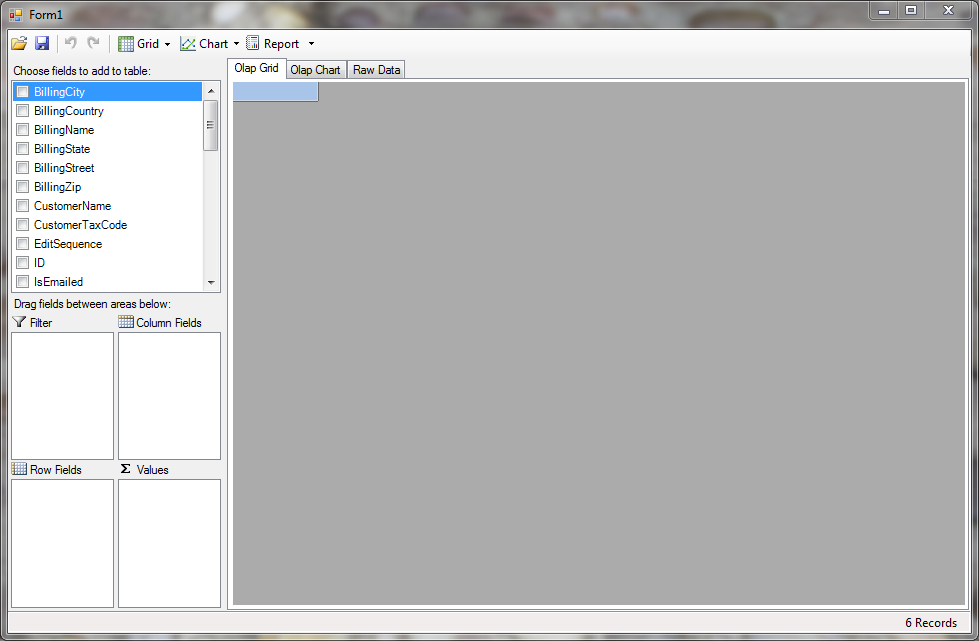Tick the IsEmailed field checkbox
Viewport: 979px width, 641px height.
tap(22, 282)
